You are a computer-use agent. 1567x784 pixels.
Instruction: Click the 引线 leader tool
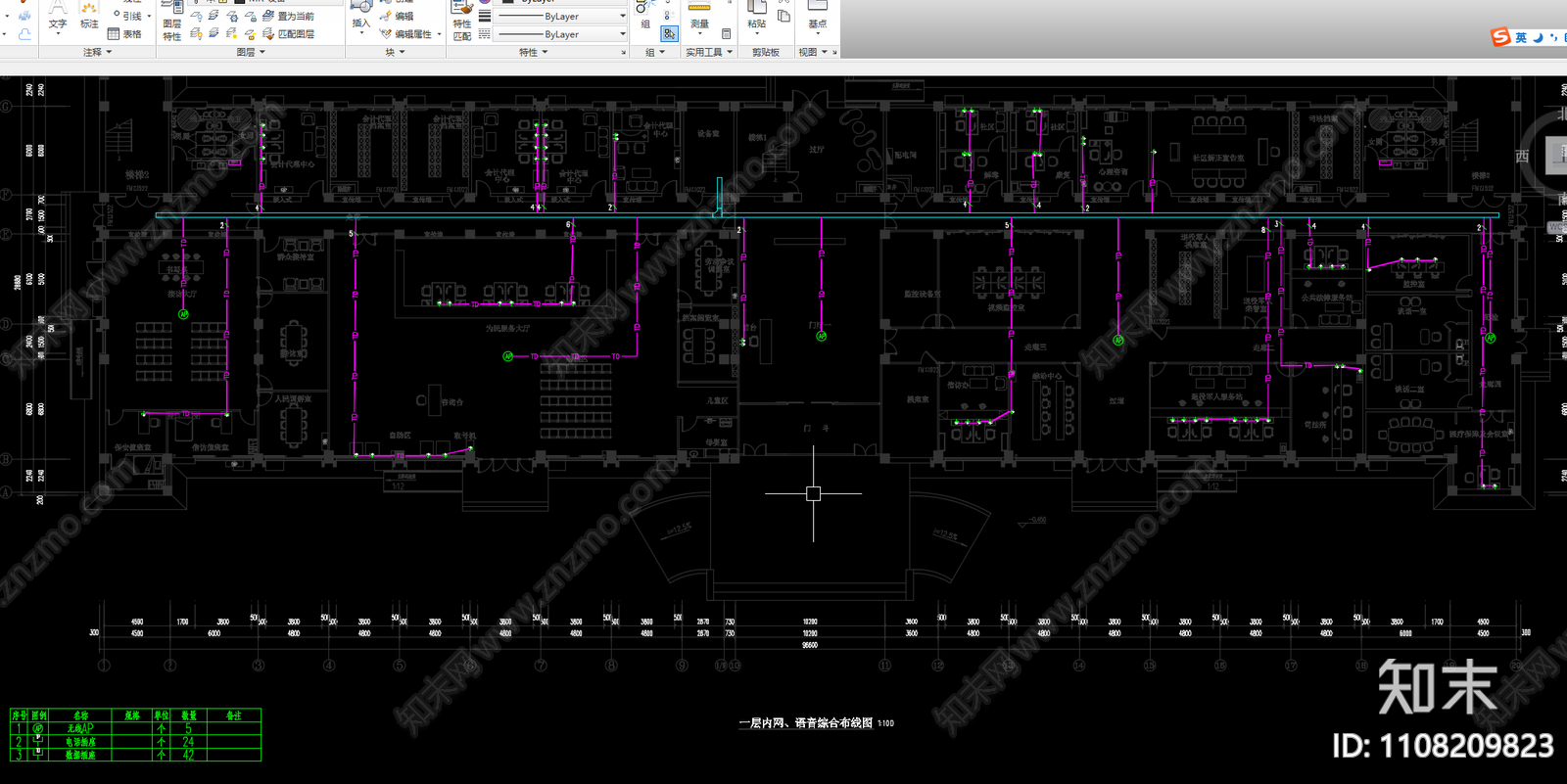[x=130, y=16]
